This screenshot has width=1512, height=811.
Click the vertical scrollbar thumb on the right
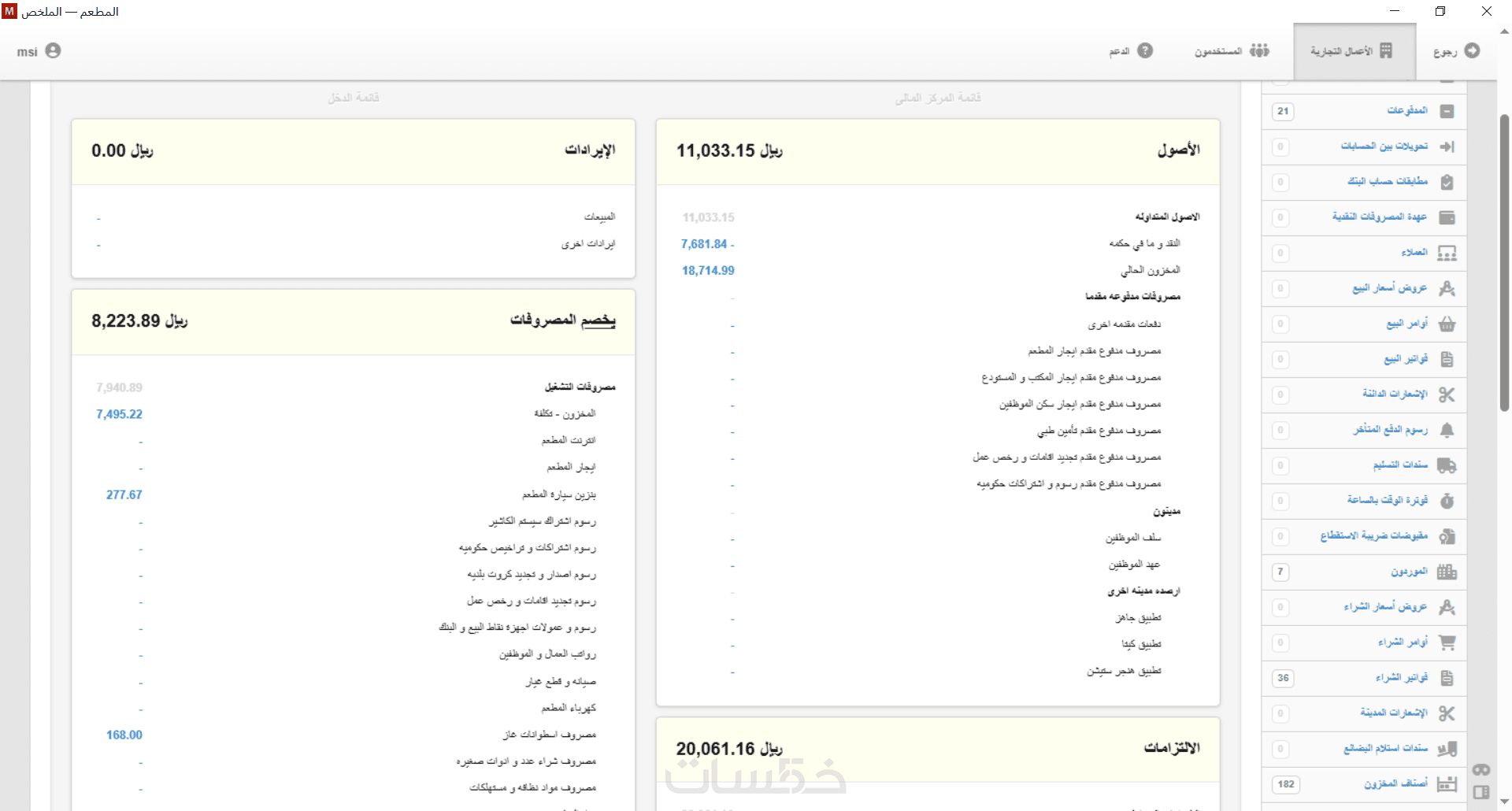tap(1504, 260)
